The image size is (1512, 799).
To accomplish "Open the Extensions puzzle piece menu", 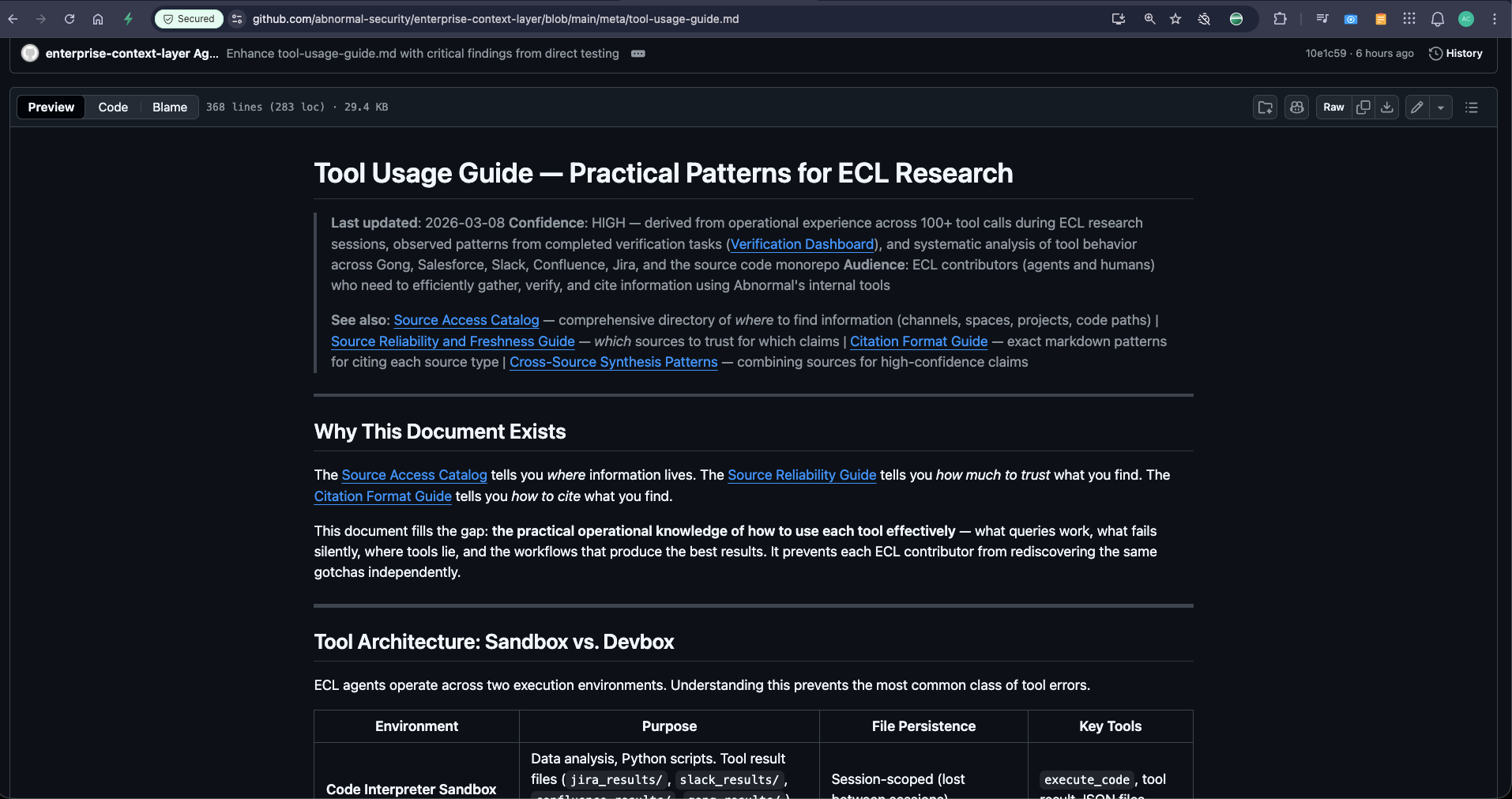I will [x=1280, y=19].
